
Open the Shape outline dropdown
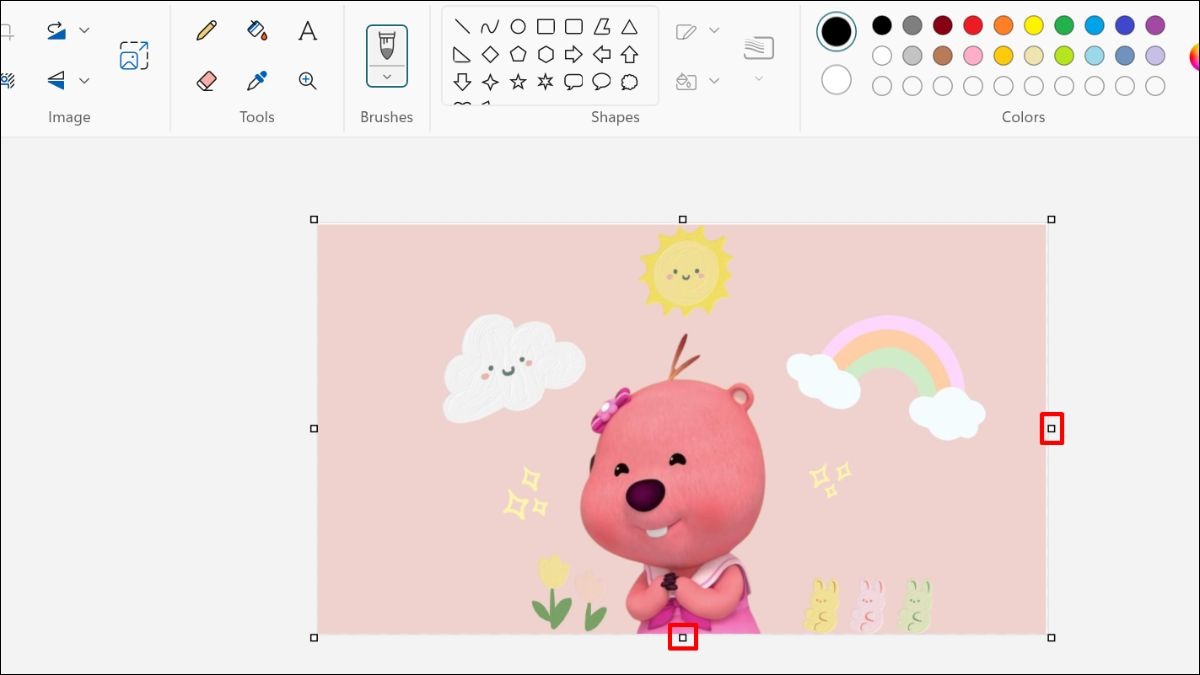click(714, 30)
